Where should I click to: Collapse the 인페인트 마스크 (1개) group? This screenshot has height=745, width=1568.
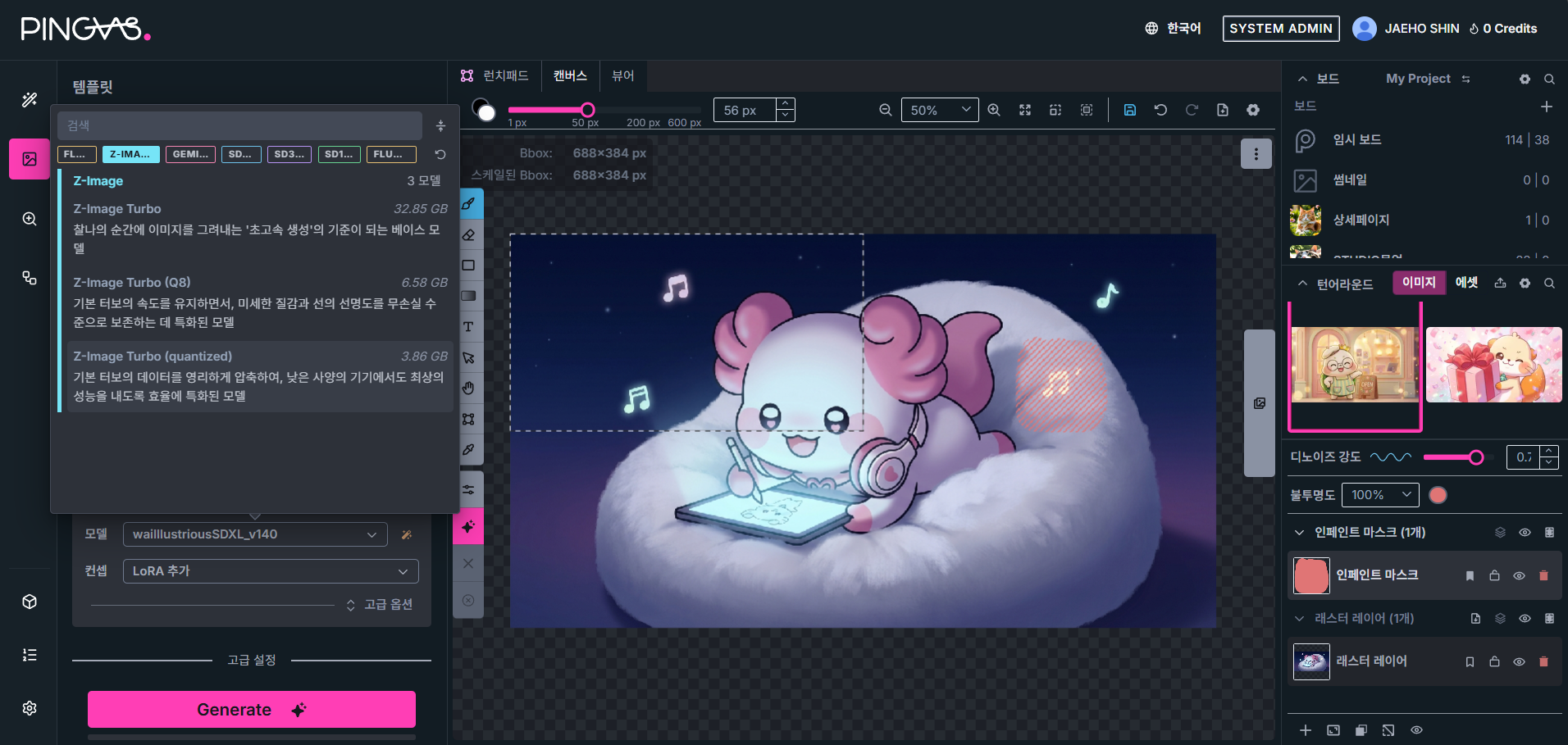coord(1299,533)
